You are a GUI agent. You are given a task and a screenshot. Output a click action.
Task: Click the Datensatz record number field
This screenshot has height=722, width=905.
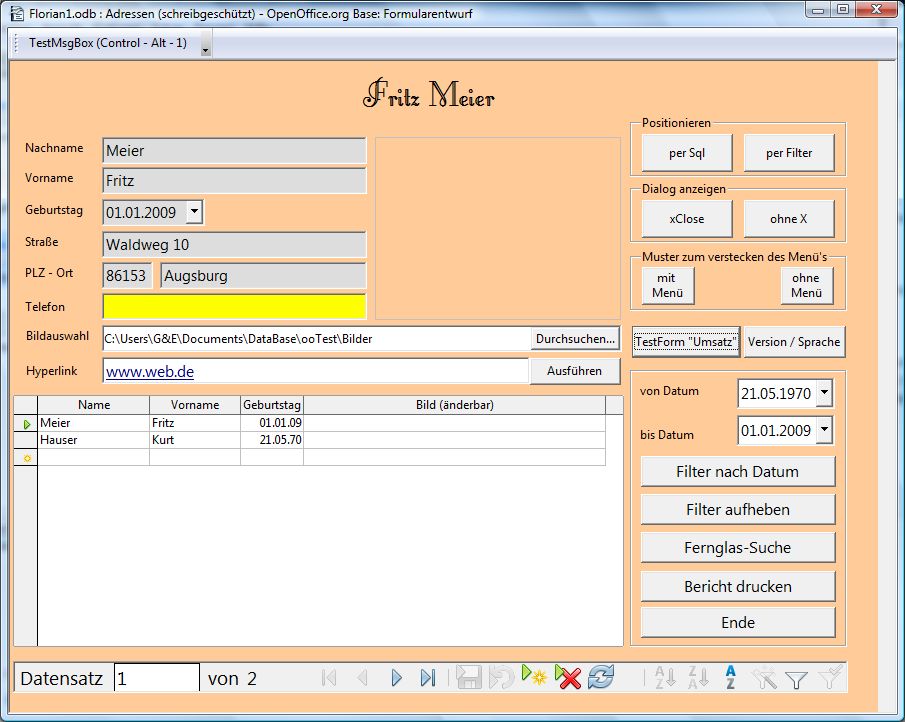(x=156, y=678)
